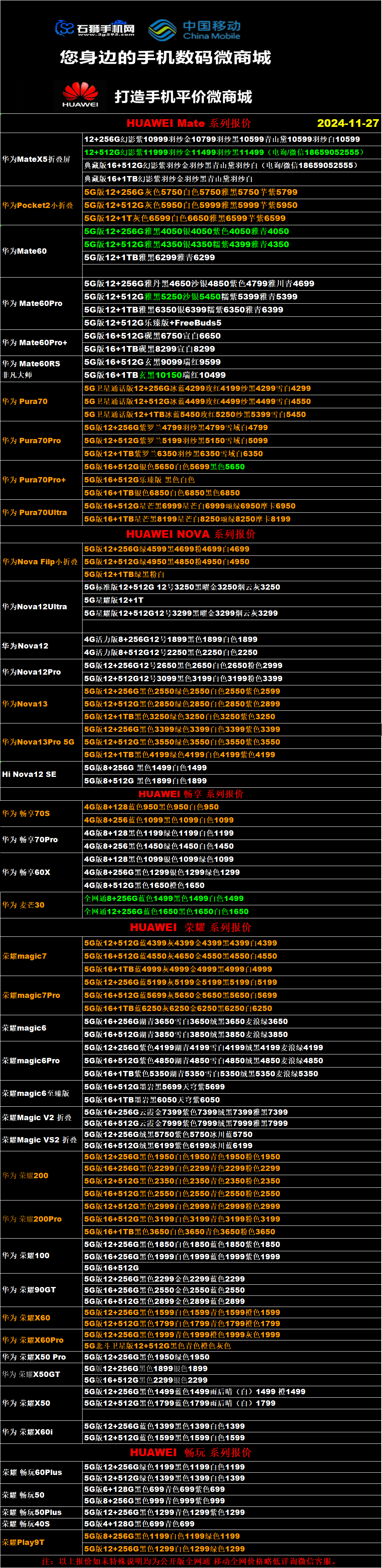
Task: Select the 华为Nova13Pro 5G model cell
Action: pos(41,742)
